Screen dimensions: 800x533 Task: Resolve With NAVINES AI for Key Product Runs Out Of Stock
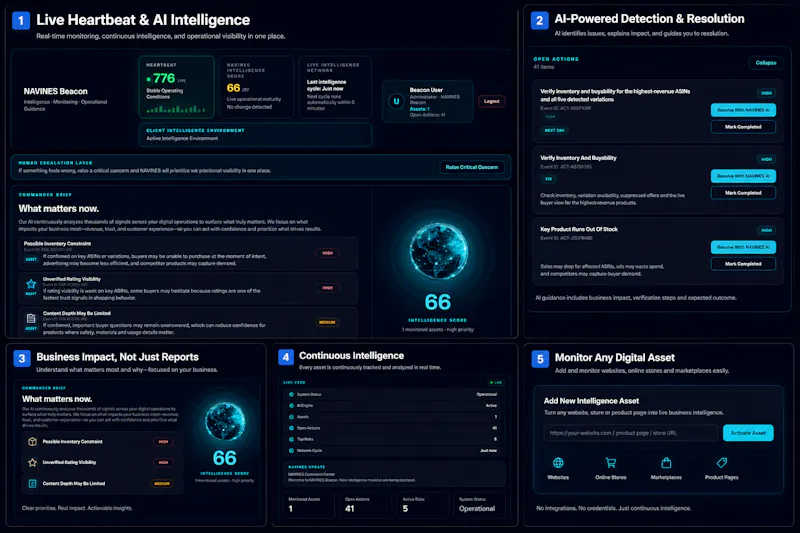coord(743,247)
